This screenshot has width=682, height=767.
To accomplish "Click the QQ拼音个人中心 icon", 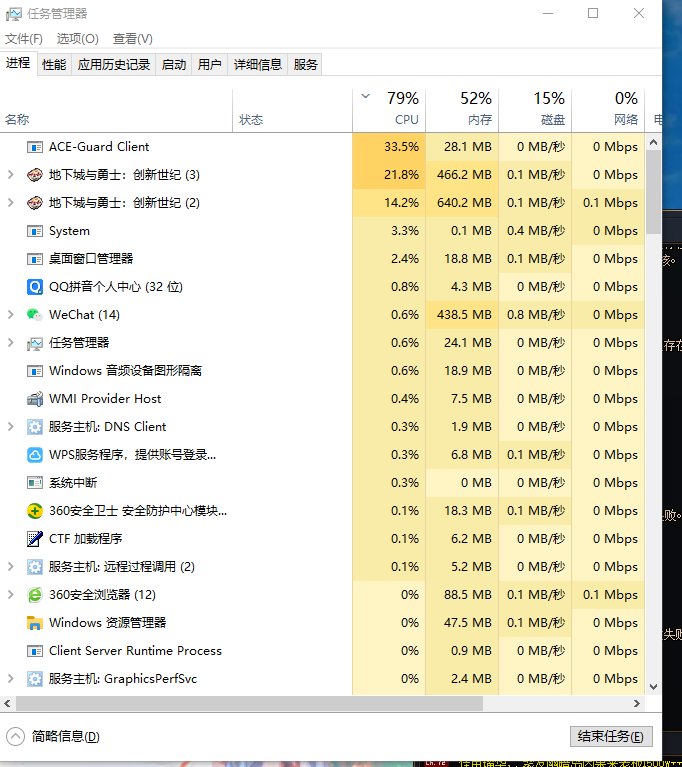I will pyautogui.click(x=35, y=287).
